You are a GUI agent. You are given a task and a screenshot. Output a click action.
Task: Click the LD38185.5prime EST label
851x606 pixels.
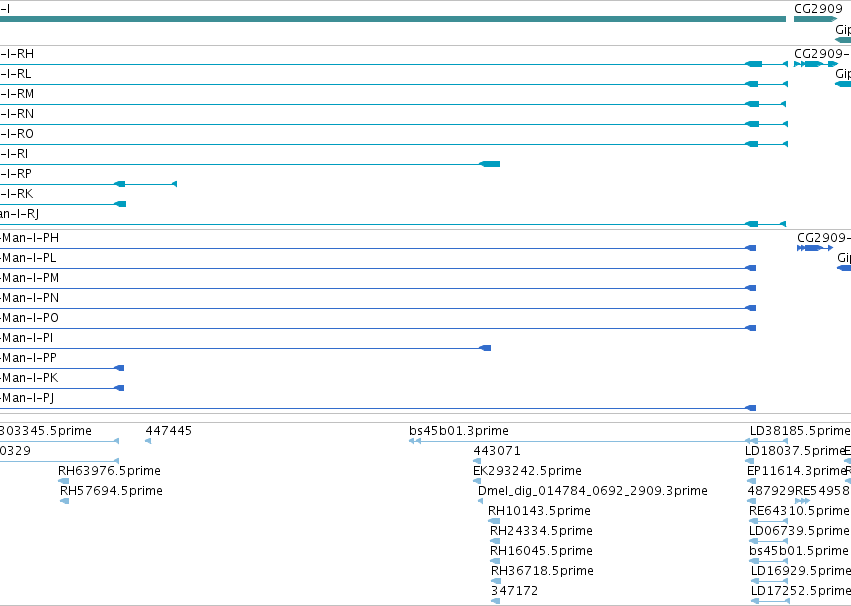(x=801, y=431)
